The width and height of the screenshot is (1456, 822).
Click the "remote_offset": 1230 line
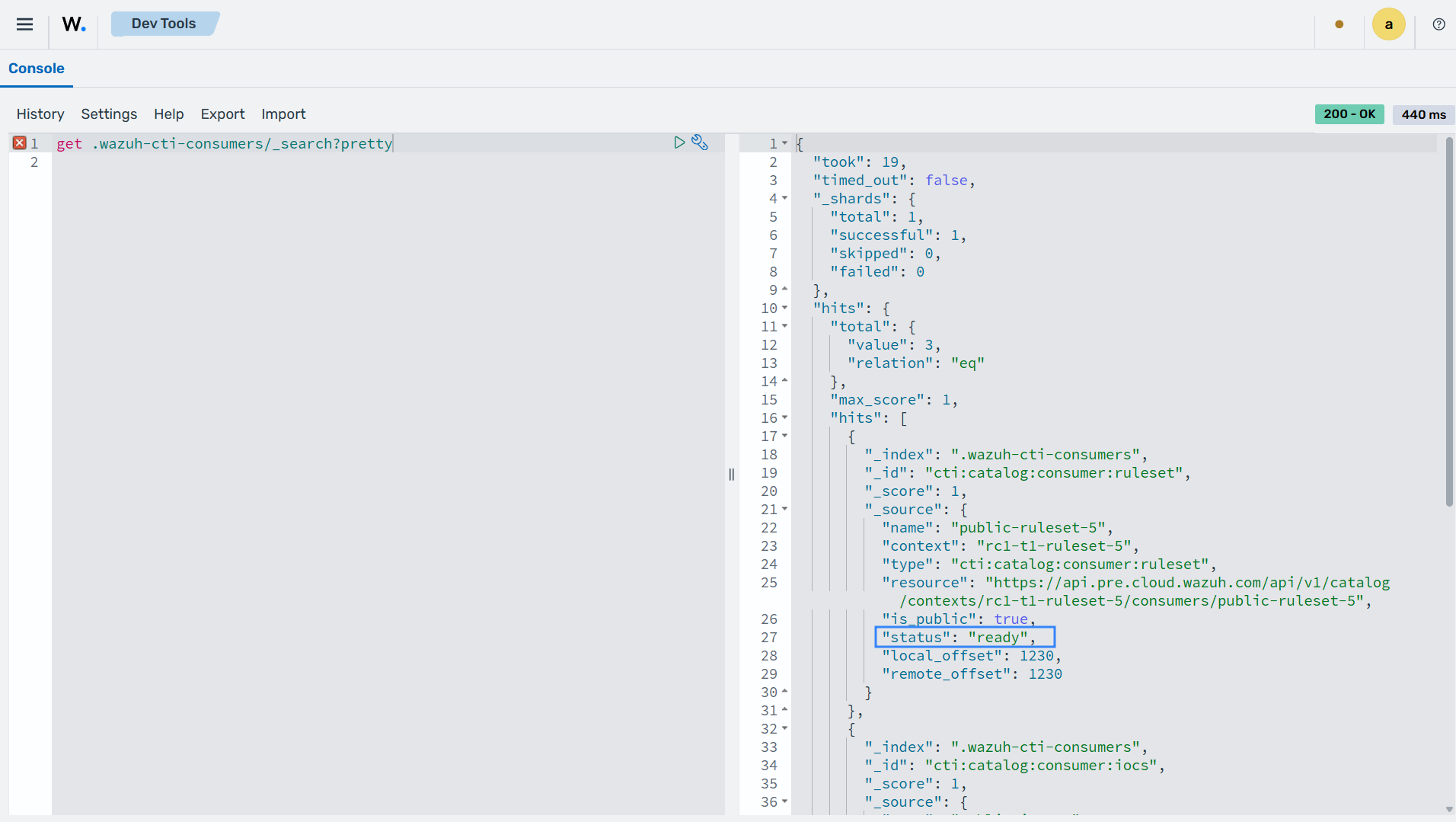coord(972,673)
